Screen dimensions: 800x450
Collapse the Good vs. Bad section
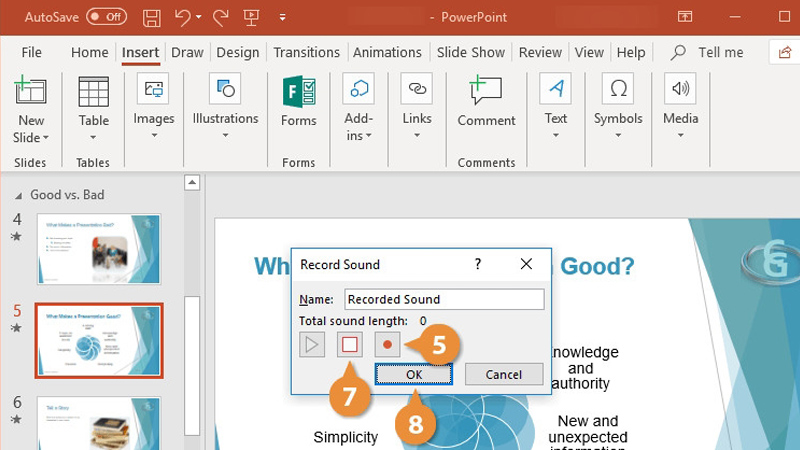coord(18,195)
